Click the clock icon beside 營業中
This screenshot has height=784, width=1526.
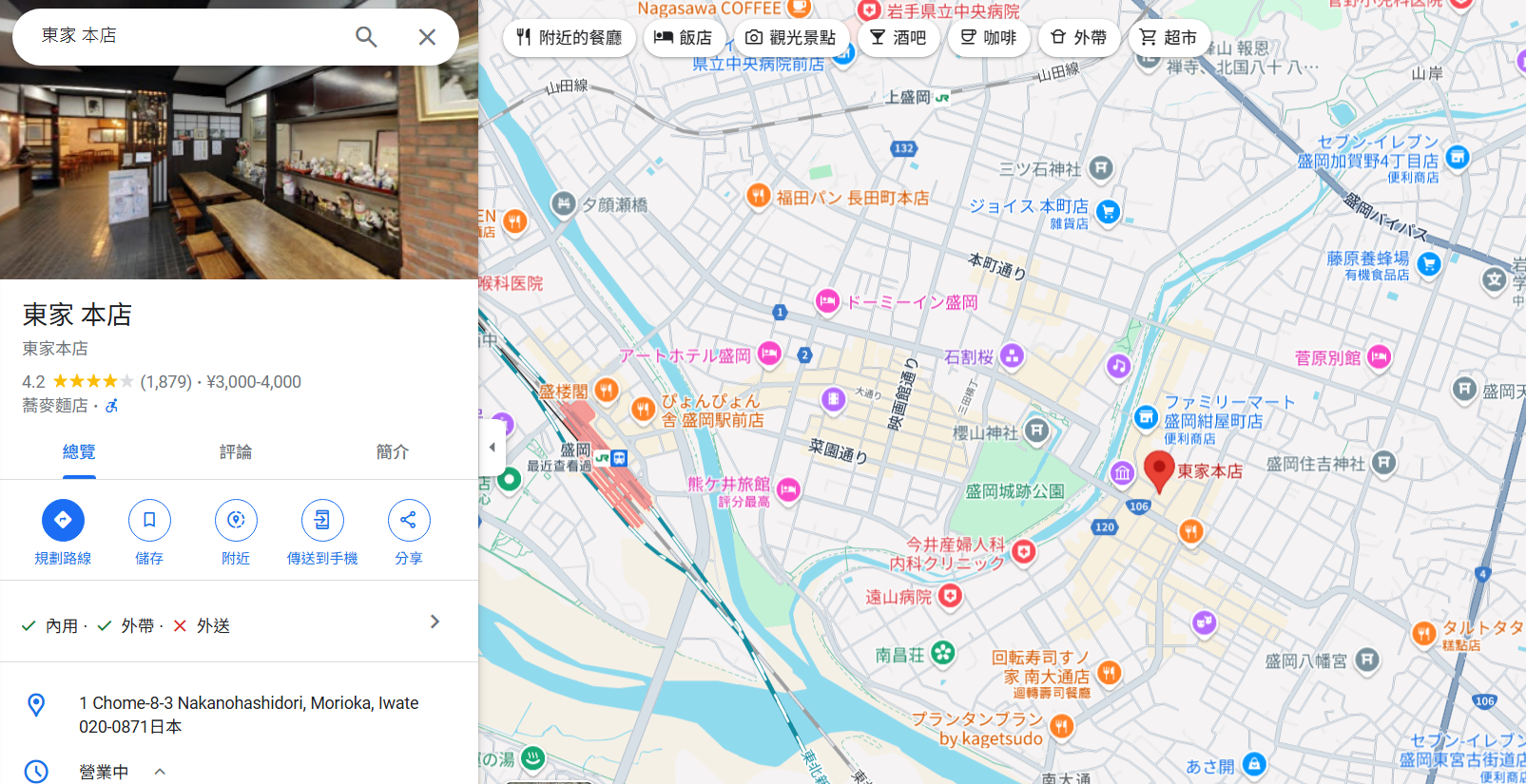coord(36,772)
